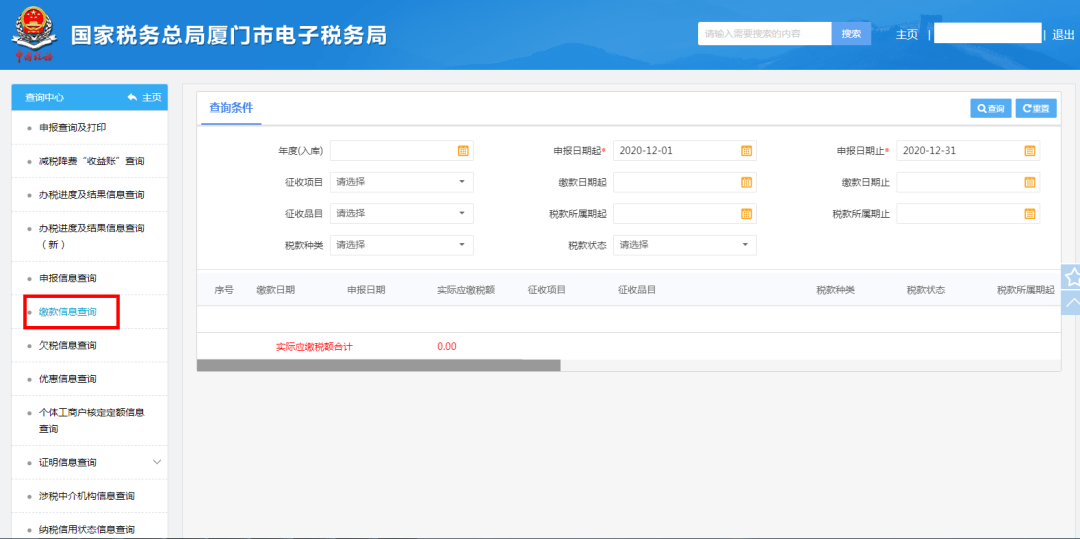Expand the 征收项目 dropdown
The width and height of the screenshot is (1080, 539).
click(461, 182)
